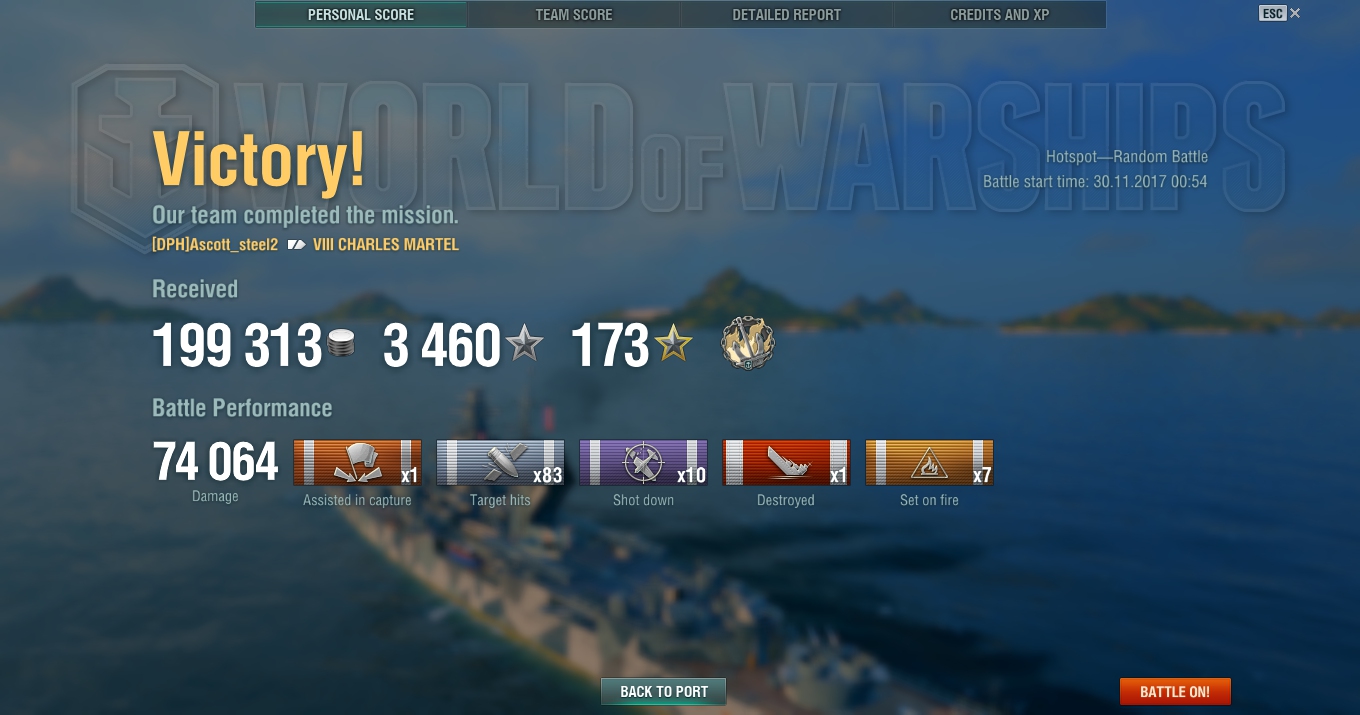Click the silver credits coin icon
Image resolution: width=1360 pixels, height=715 pixels.
(341, 346)
